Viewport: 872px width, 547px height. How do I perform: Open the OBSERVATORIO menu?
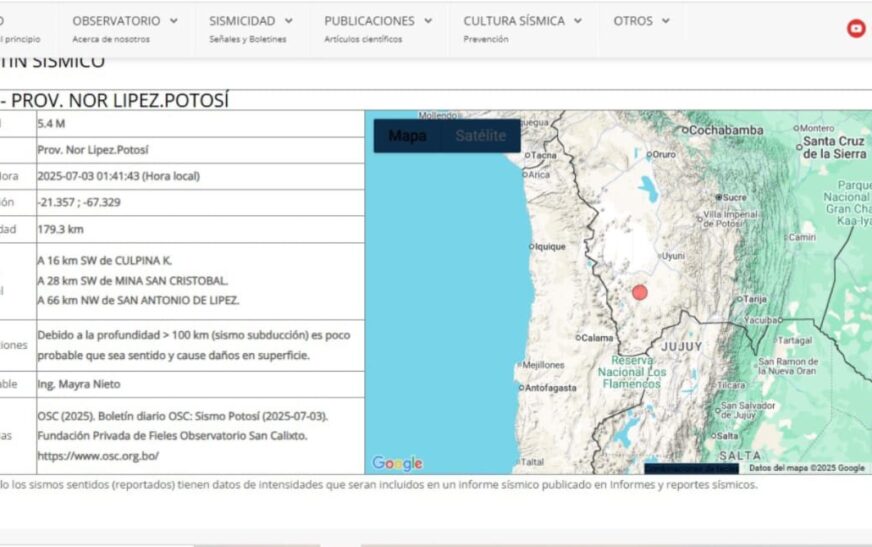coord(116,21)
